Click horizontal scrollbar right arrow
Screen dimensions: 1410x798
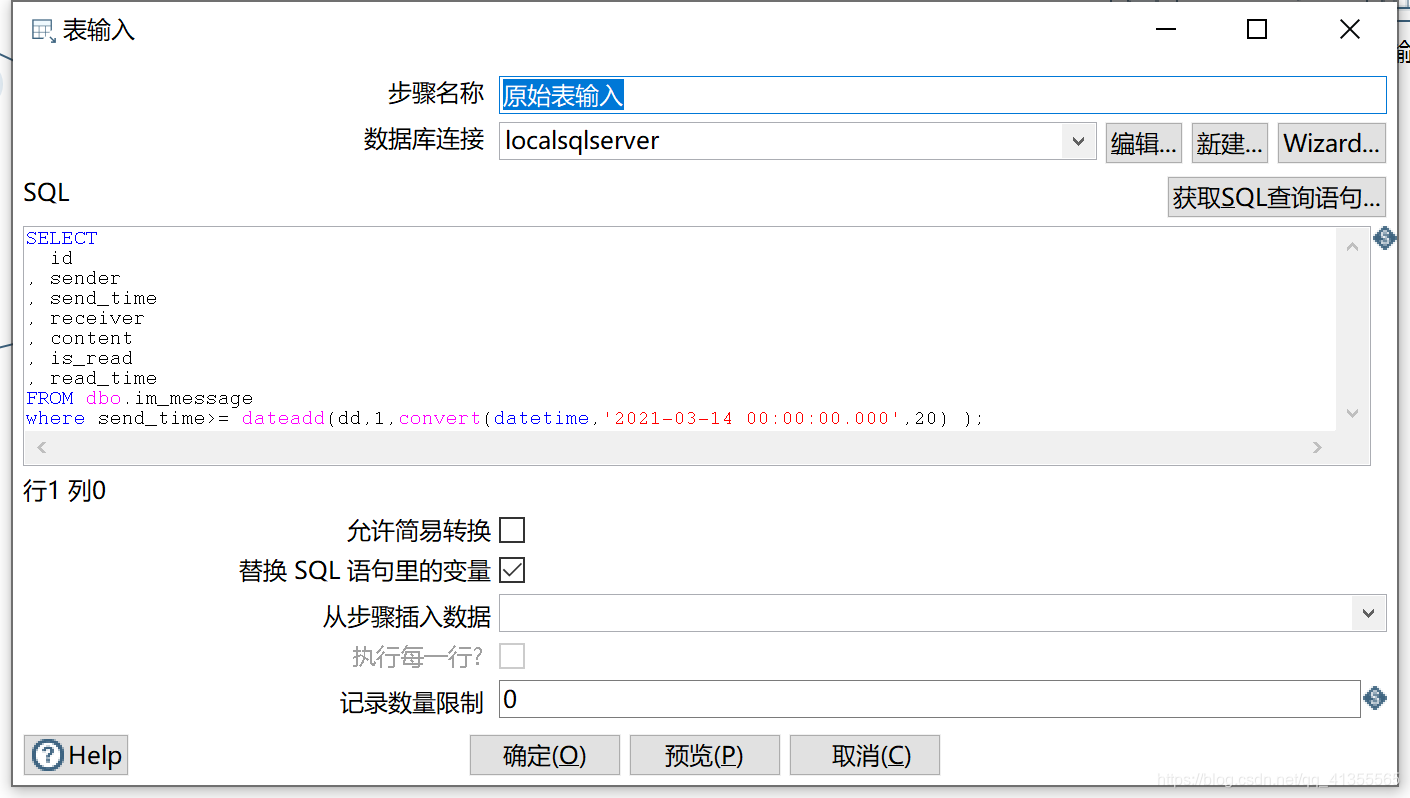pos(1318,448)
